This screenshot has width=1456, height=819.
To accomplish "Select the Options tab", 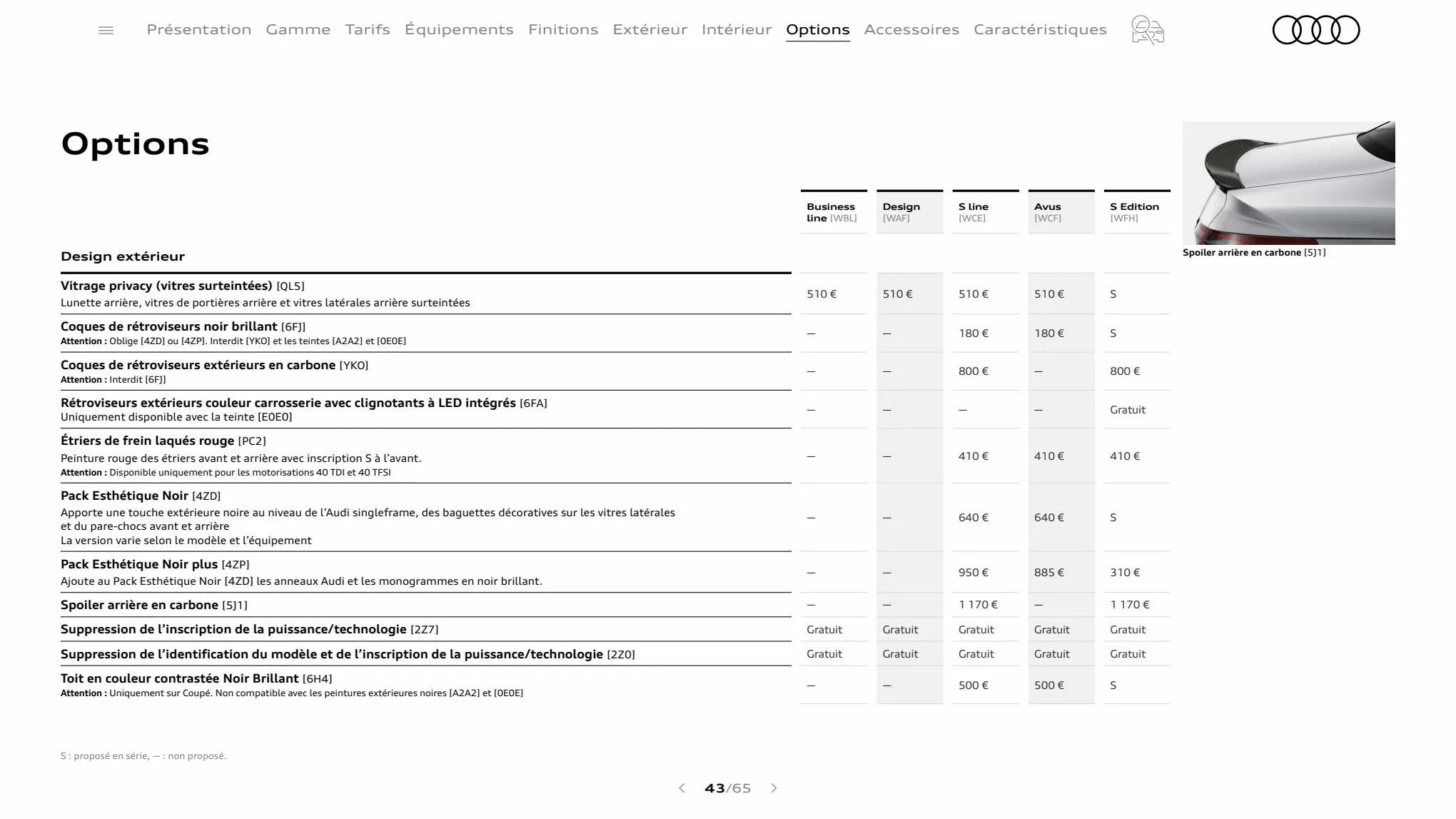I will coord(818,30).
